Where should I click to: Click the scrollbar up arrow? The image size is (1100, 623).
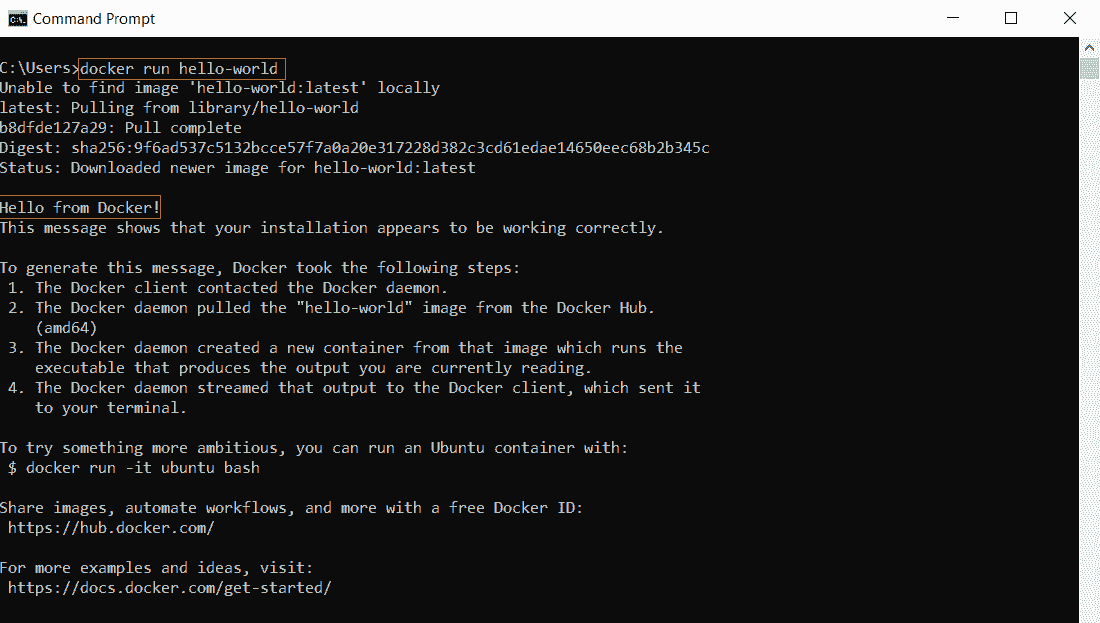point(1089,48)
